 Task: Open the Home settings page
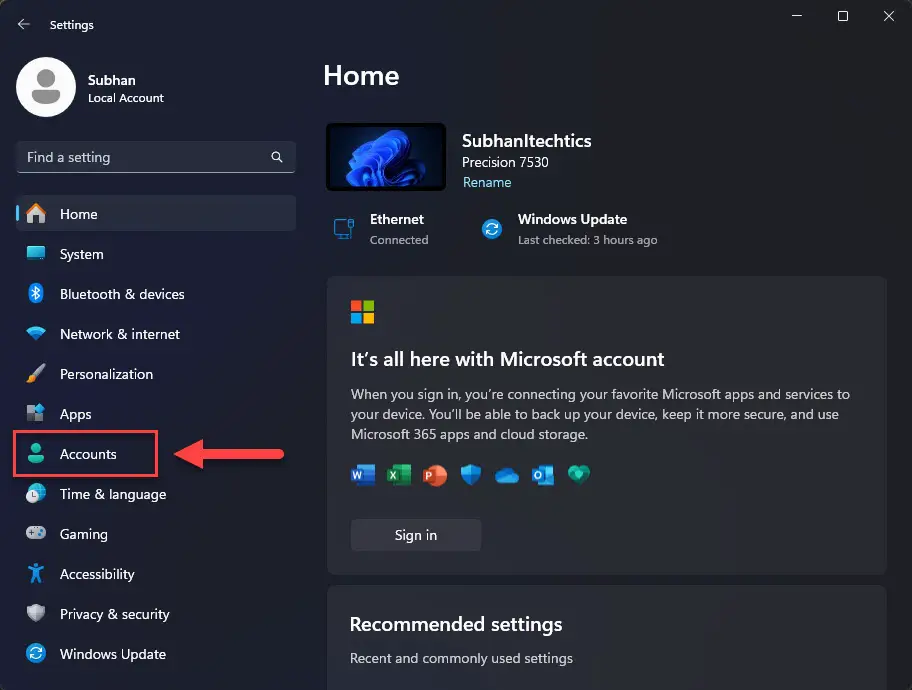click(156, 214)
